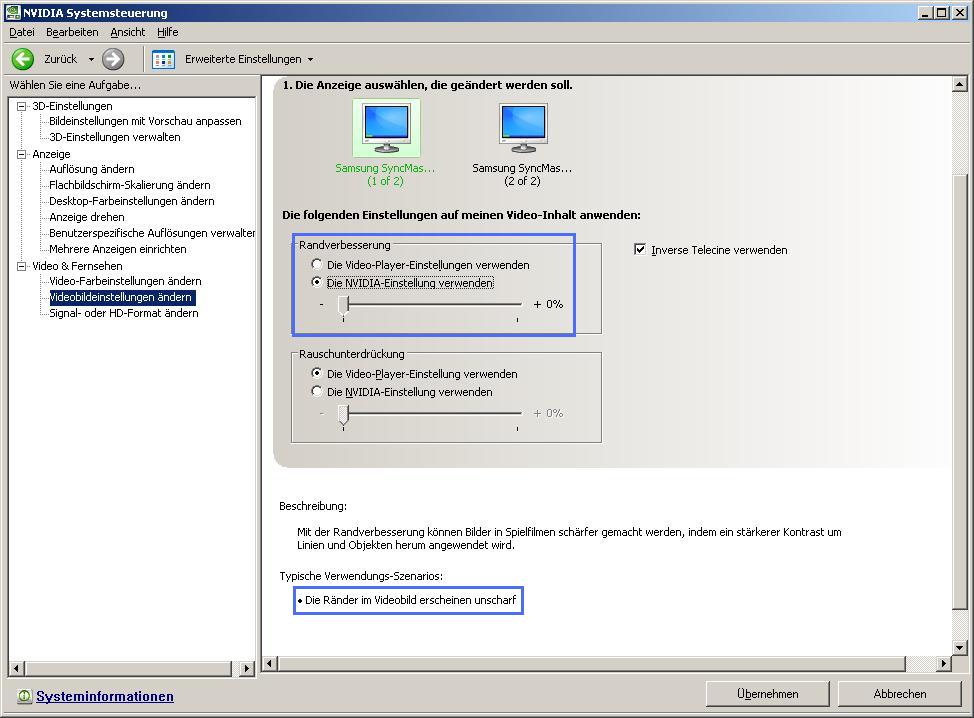Click the Abbrechen button

click(899, 694)
